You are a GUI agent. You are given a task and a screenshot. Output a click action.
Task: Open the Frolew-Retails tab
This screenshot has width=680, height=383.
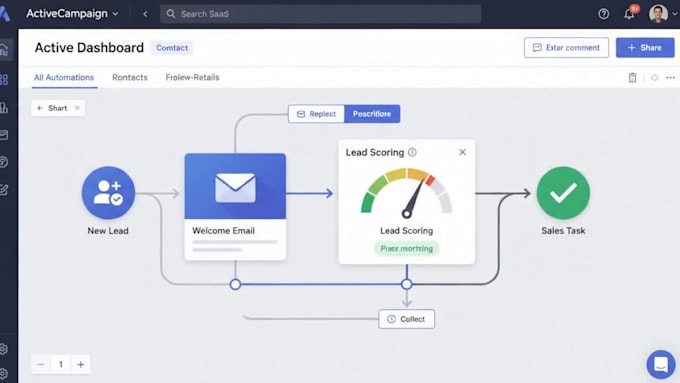point(192,77)
